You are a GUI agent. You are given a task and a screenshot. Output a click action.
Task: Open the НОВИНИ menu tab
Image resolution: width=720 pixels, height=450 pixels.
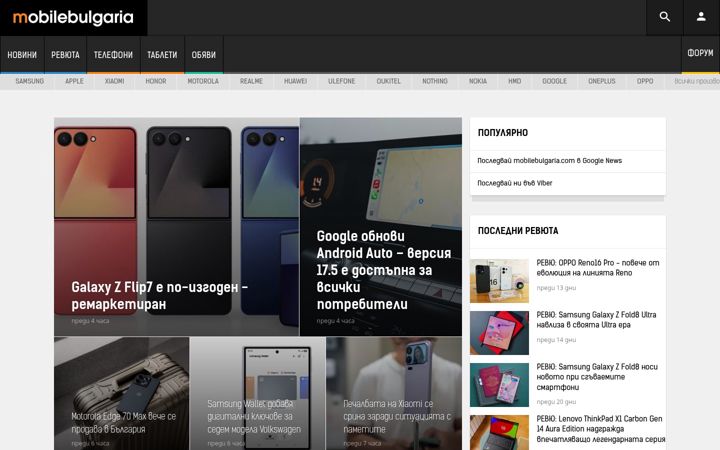coord(22,55)
